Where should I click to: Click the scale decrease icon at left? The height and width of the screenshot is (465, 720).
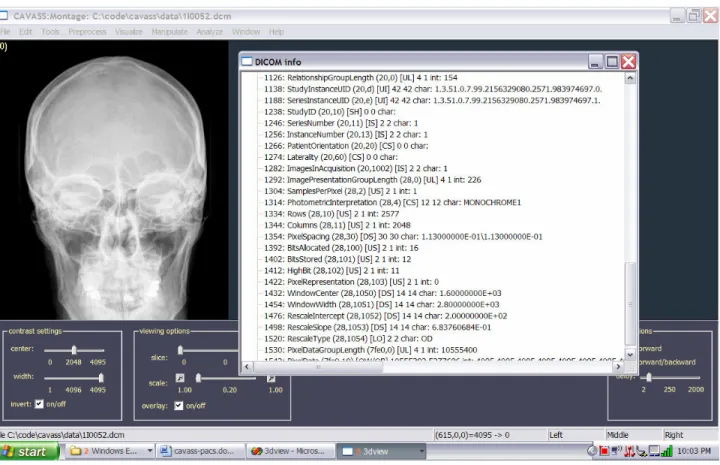180,378
